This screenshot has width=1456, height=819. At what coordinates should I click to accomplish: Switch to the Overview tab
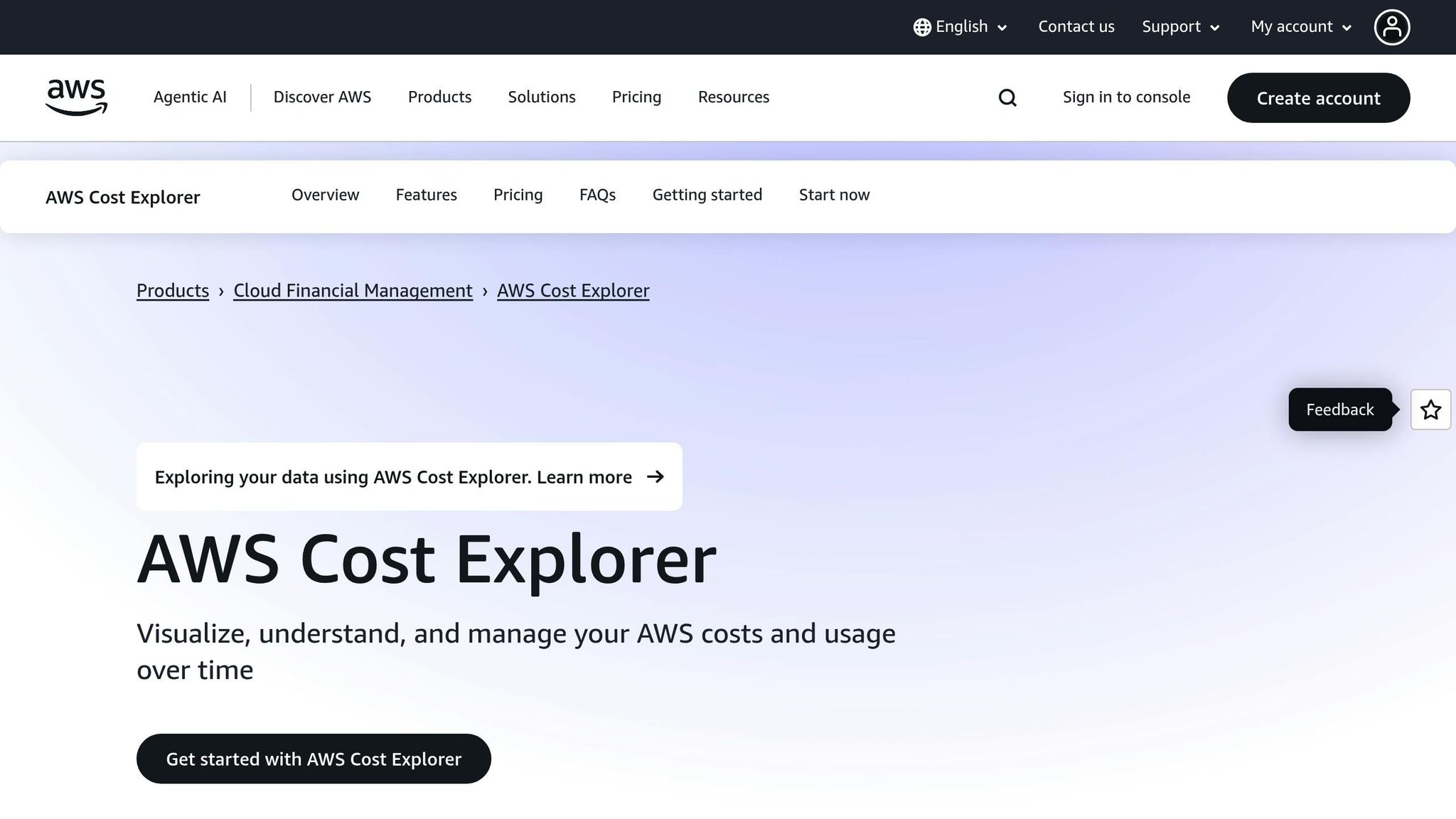[325, 195]
